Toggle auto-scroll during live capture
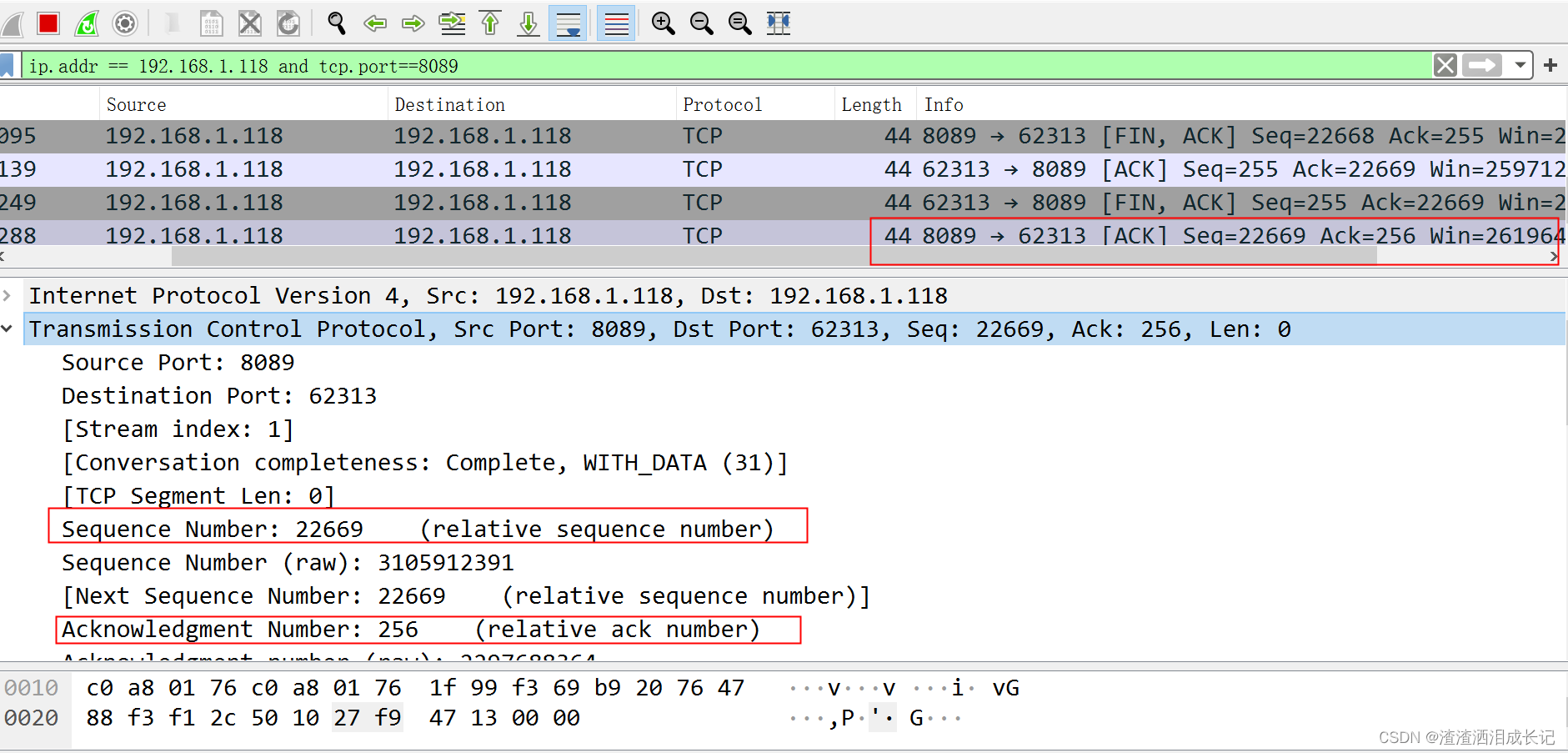Viewport: 1568px width, 753px height. pyautogui.click(x=568, y=23)
